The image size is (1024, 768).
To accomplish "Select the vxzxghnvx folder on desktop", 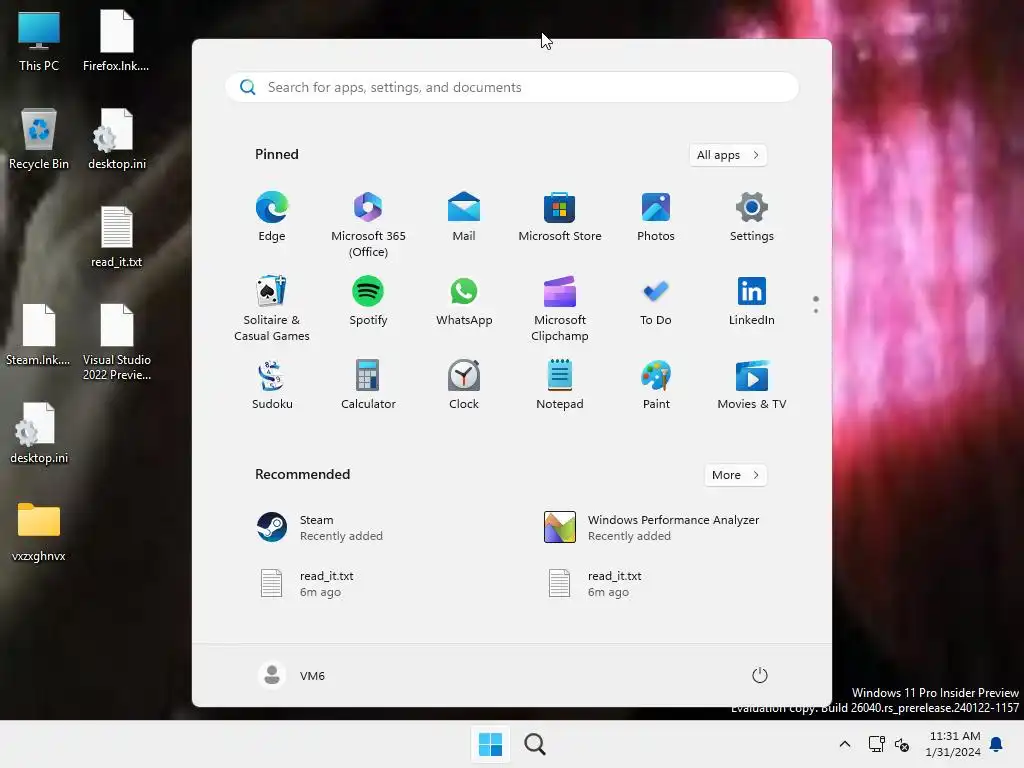I will click(39, 532).
